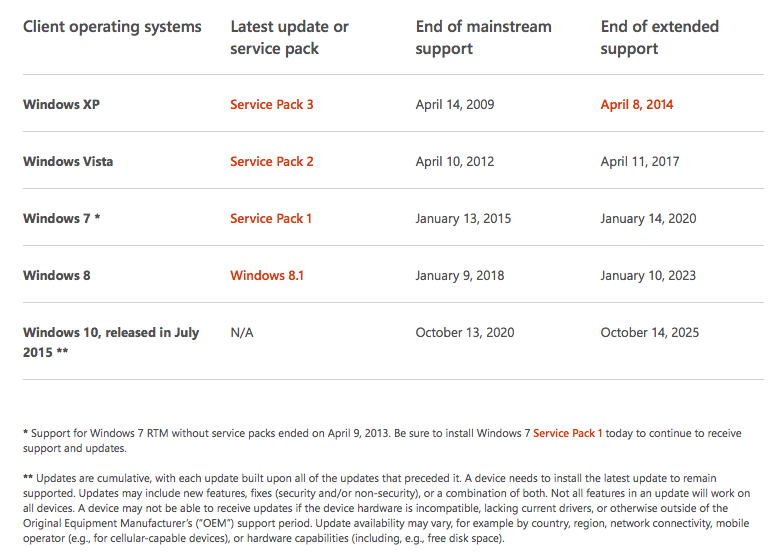Open the Service Pack 1 link in the footnote

[567, 433]
